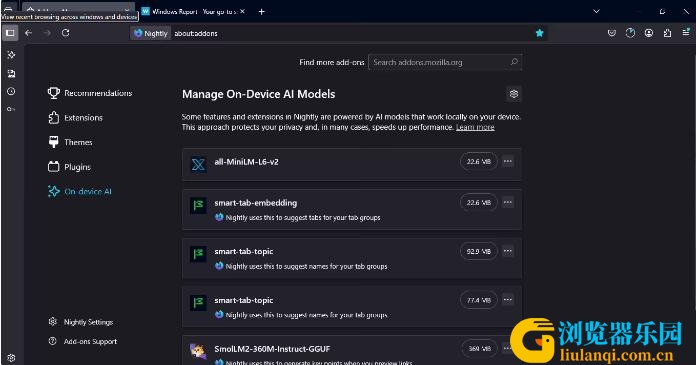Click the addons.mozilla.org search field
Screen dimensions: 696x365
point(445,62)
